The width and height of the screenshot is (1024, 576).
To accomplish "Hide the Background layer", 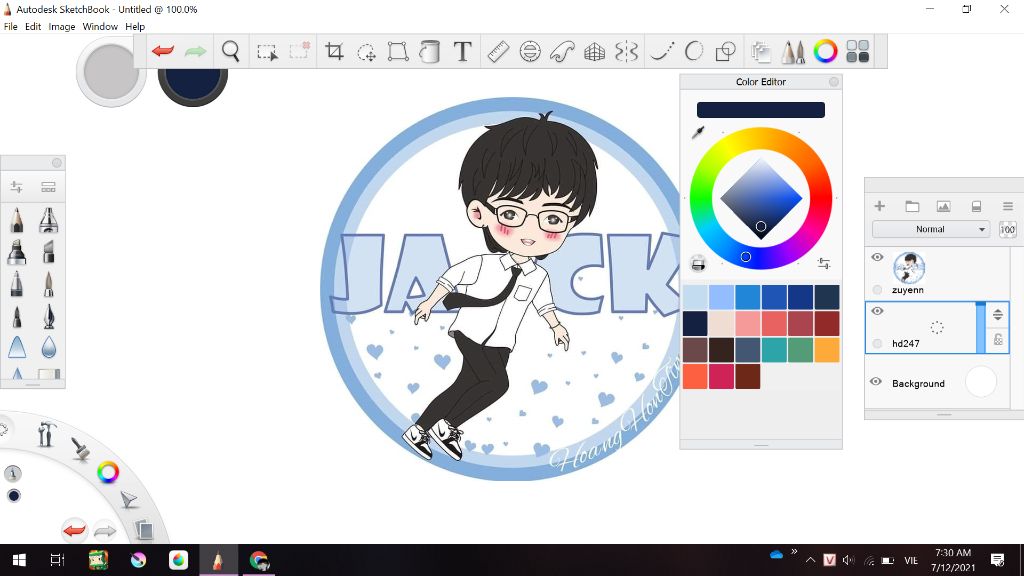I will 876,382.
